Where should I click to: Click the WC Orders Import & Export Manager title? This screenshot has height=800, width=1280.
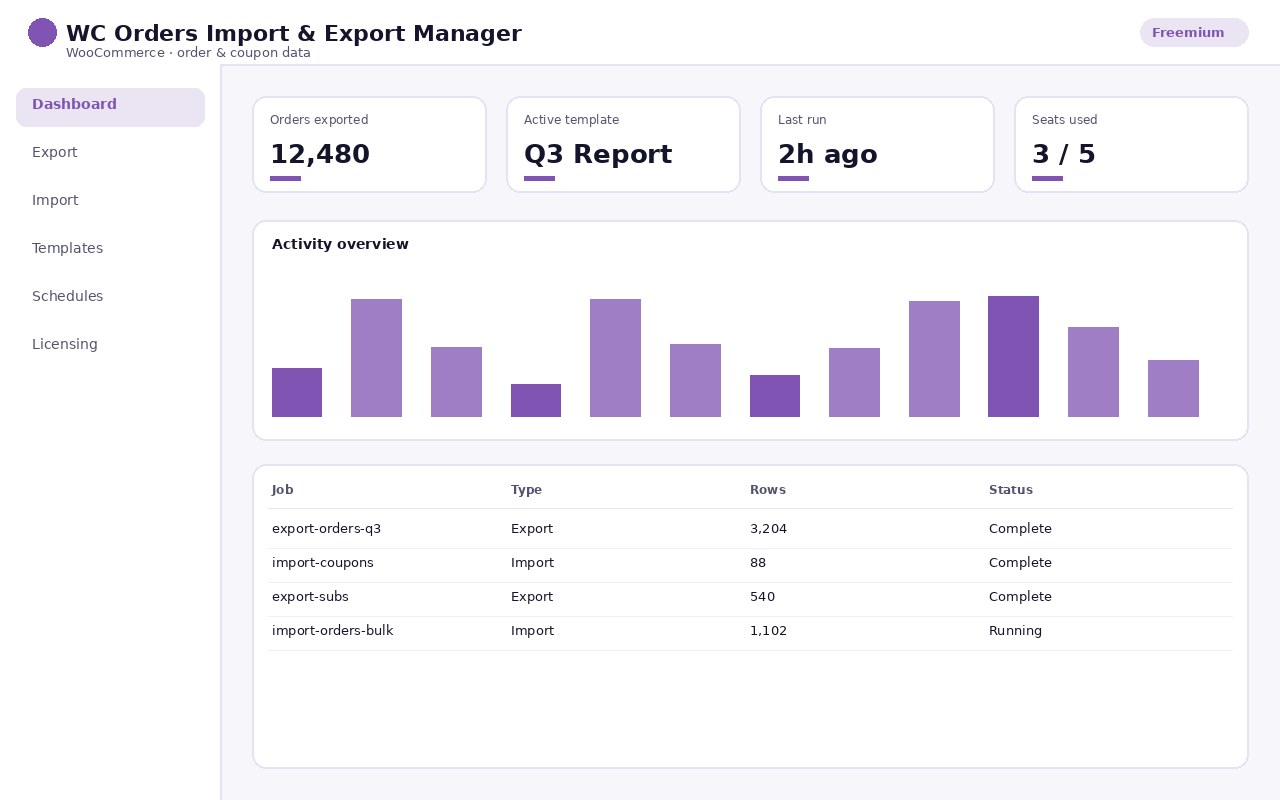[x=294, y=34]
